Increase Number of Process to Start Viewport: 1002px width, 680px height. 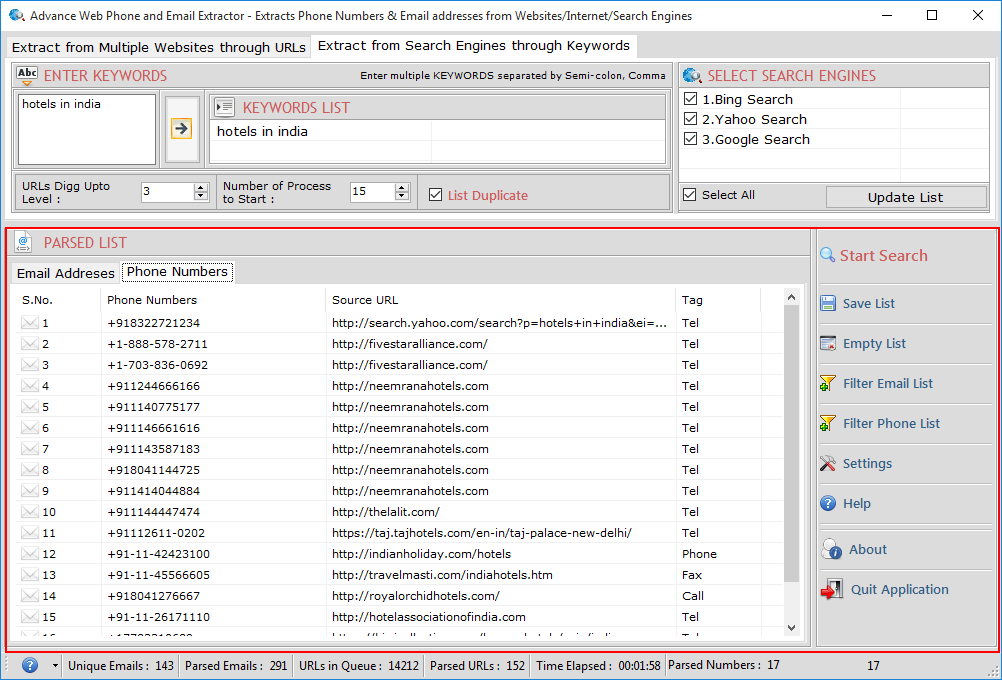tap(402, 187)
